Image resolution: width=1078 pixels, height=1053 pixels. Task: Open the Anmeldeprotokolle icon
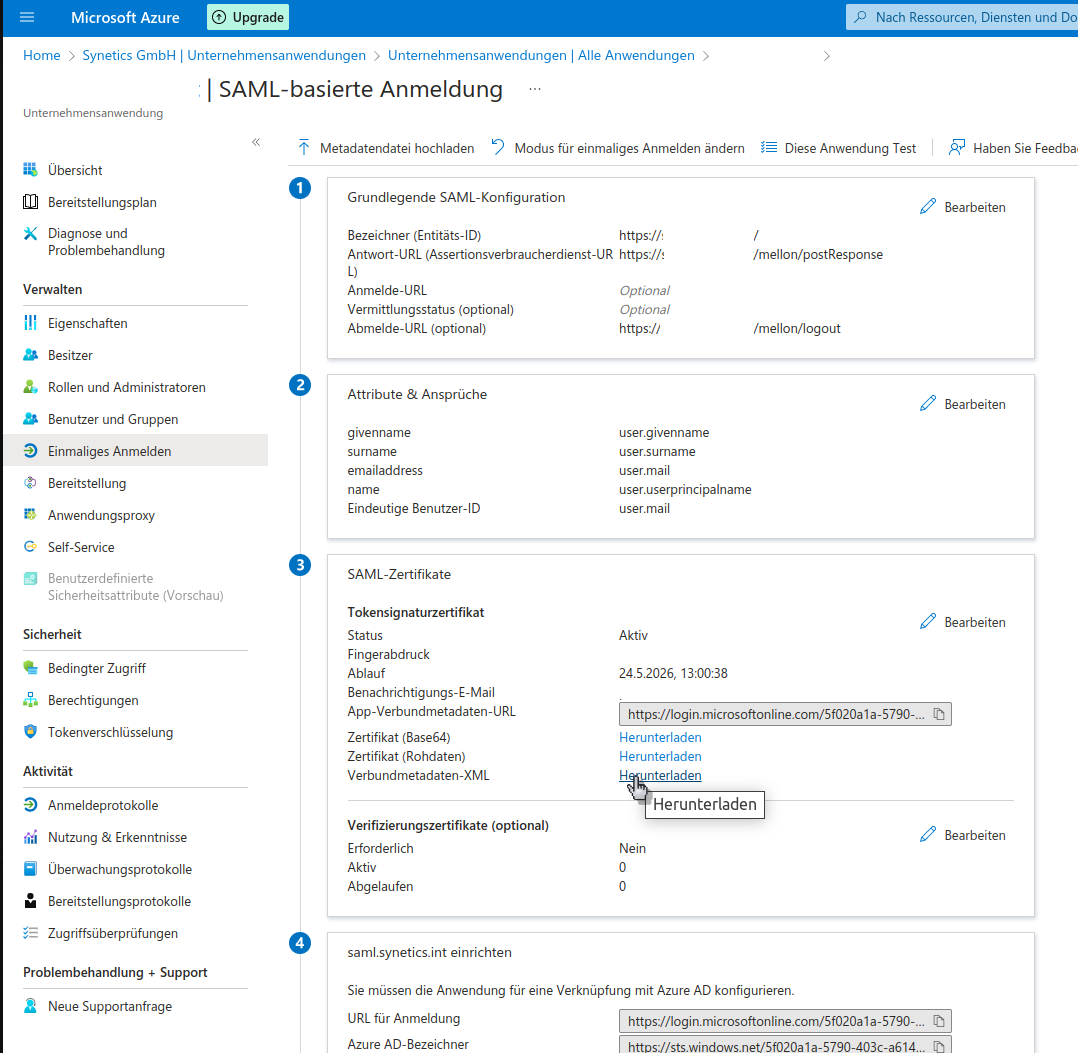coord(30,805)
